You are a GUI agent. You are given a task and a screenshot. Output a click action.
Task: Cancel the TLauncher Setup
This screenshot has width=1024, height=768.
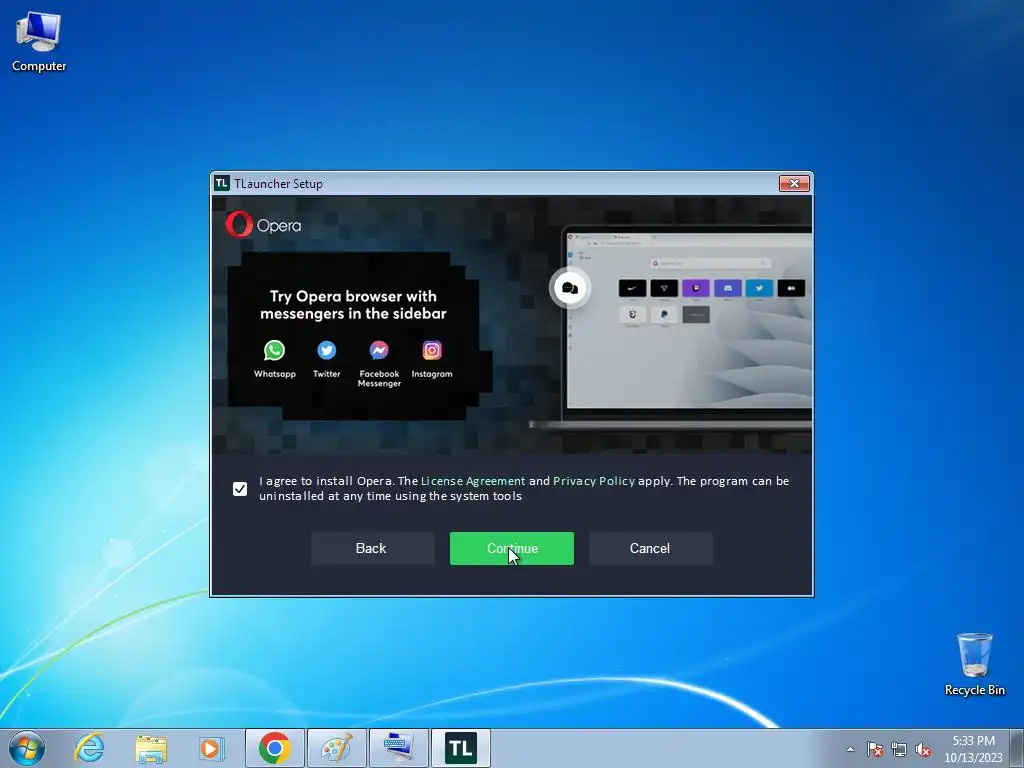(x=650, y=548)
